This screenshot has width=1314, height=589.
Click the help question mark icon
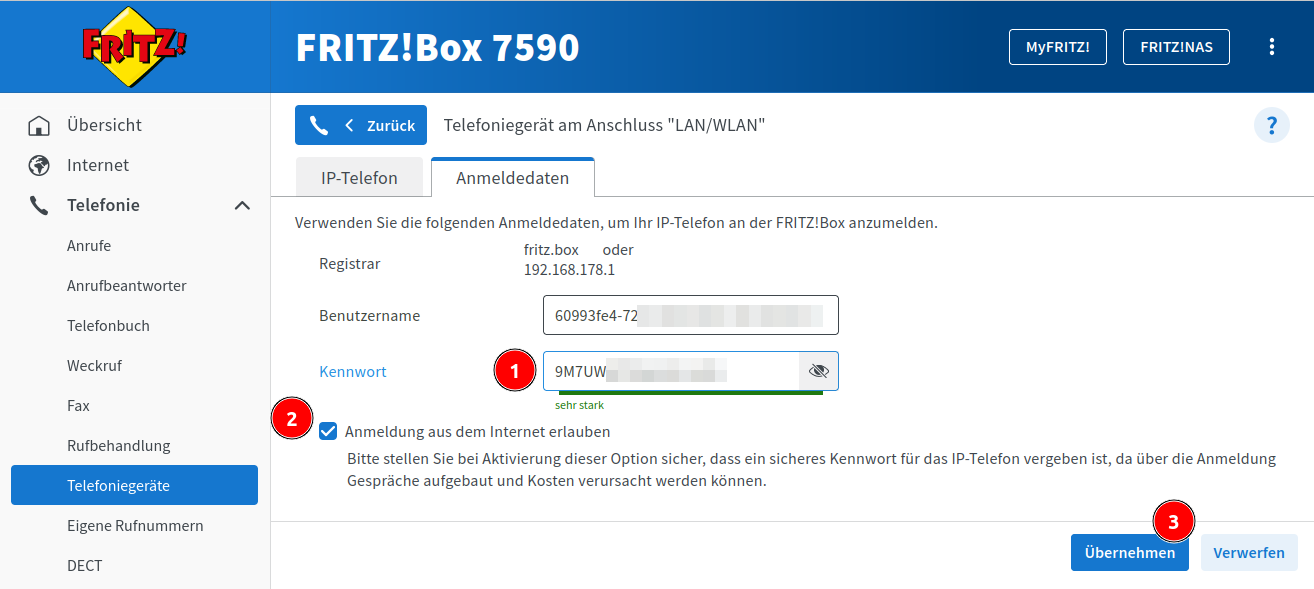pyautogui.click(x=1271, y=126)
